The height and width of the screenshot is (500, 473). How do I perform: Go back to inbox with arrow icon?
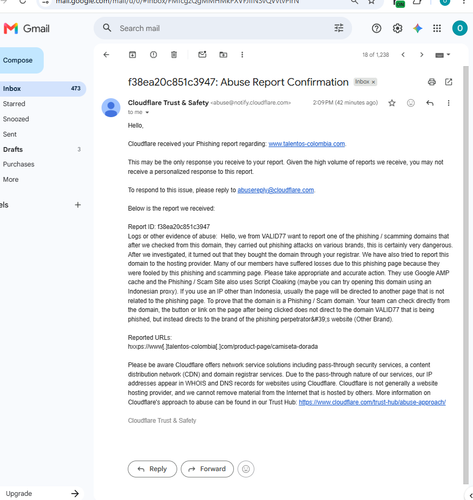tap(106, 55)
